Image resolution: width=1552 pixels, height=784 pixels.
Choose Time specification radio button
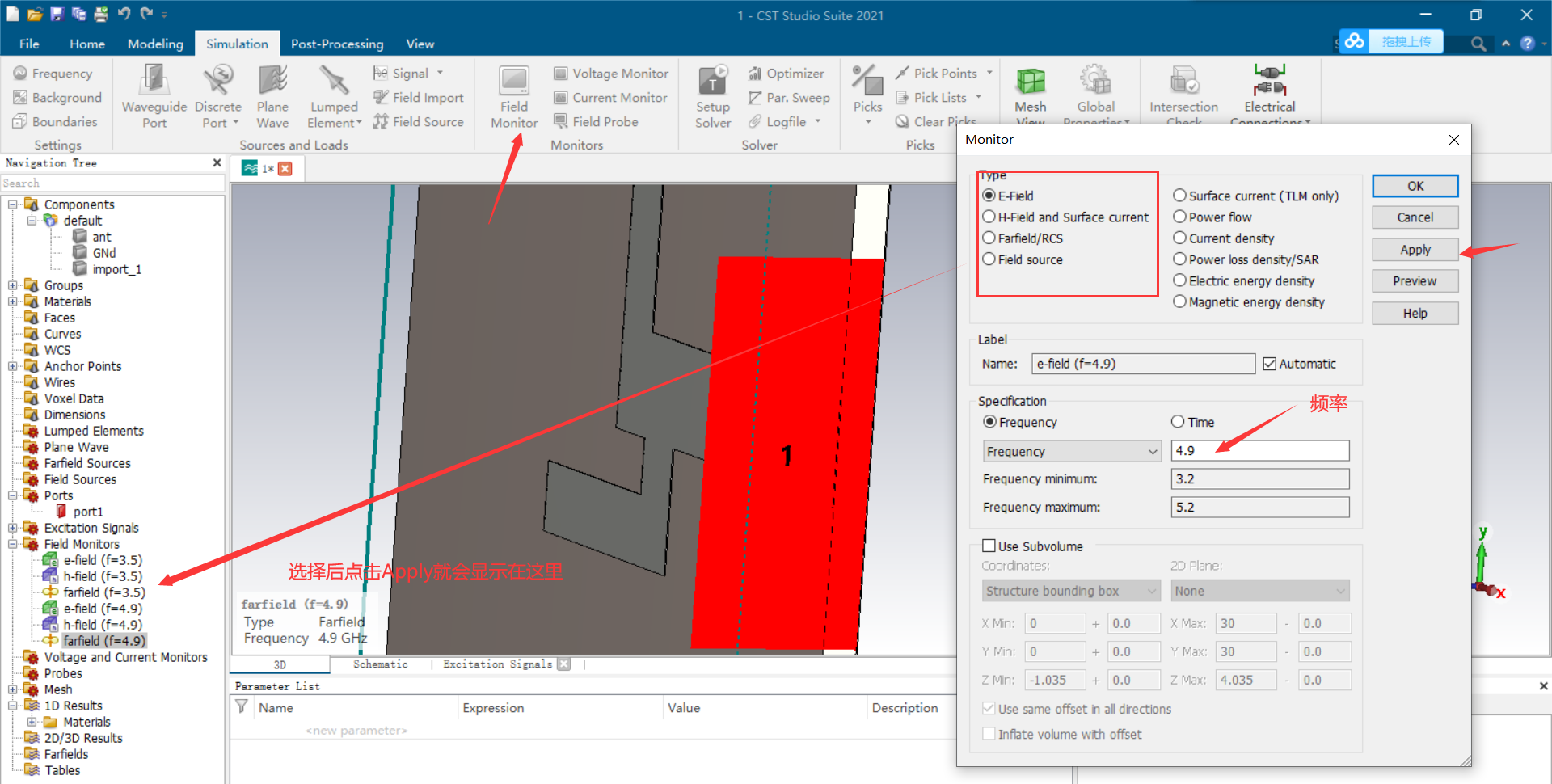click(x=1193, y=422)
